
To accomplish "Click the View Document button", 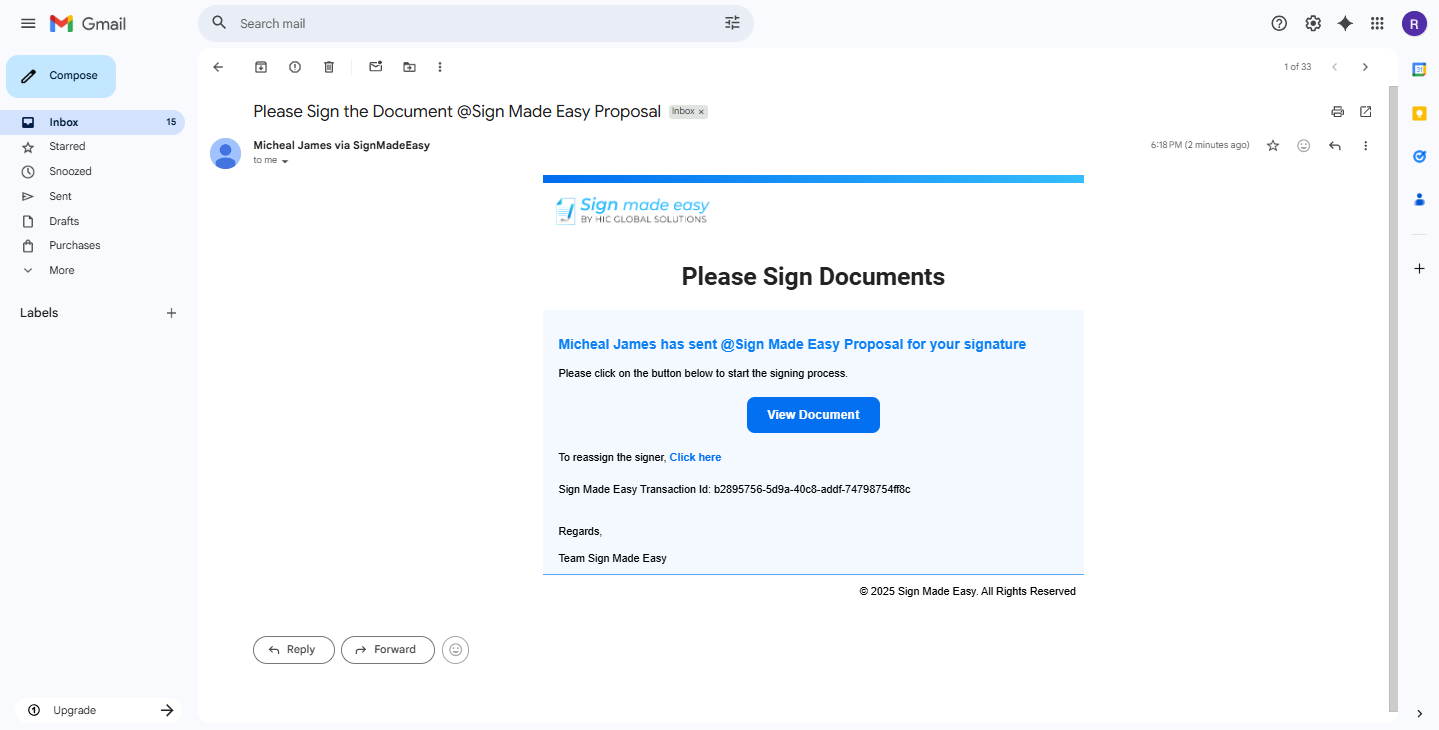I will tap(813, 415).
